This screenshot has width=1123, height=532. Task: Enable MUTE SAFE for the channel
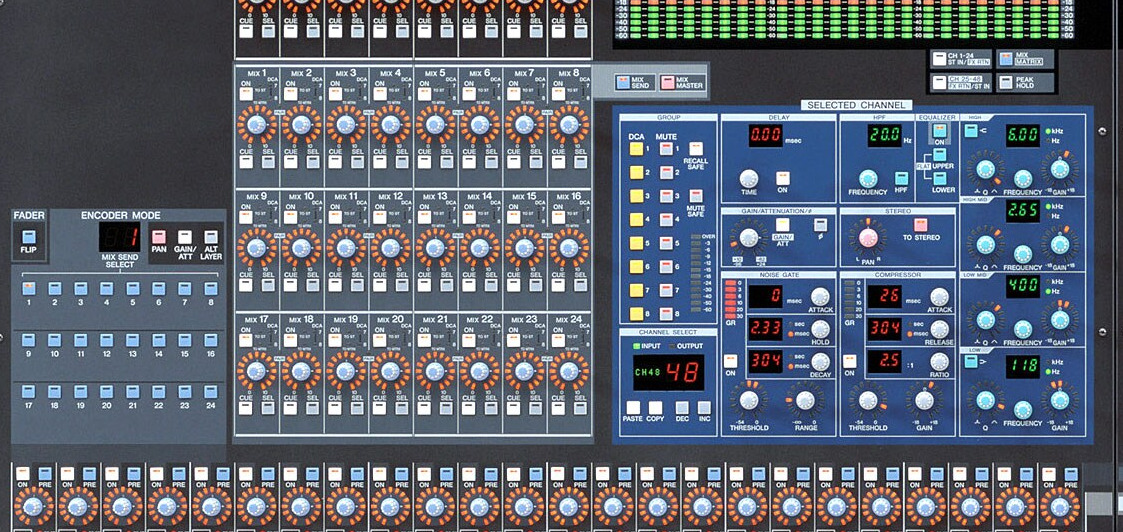coord(695,196)
